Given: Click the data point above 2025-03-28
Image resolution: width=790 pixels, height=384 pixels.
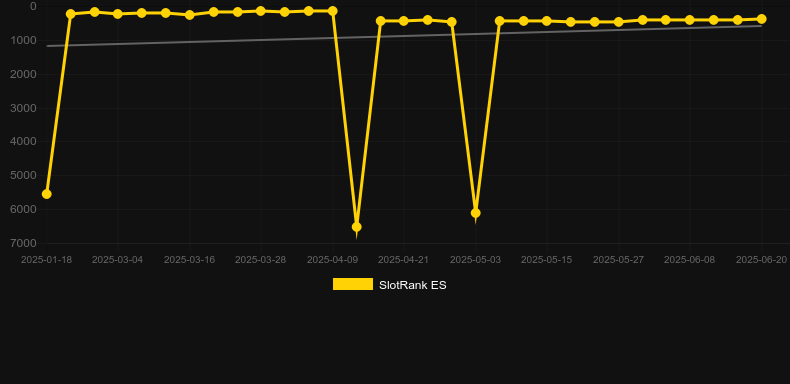Looking at the screenshot, I should 261,11.
